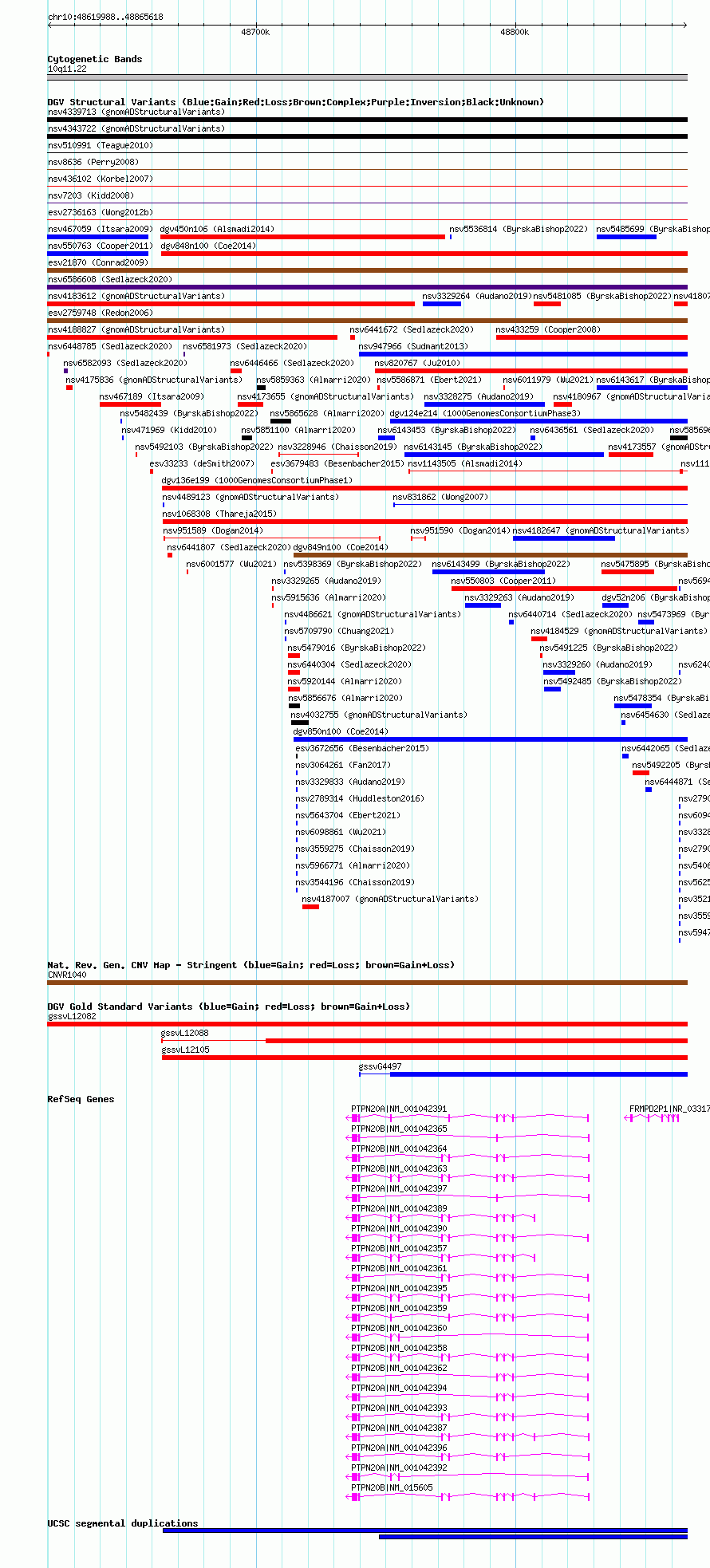
Task: Click dgv136e199 1000GenomesConsortiumPhase1 label
Action: (257, 480)
